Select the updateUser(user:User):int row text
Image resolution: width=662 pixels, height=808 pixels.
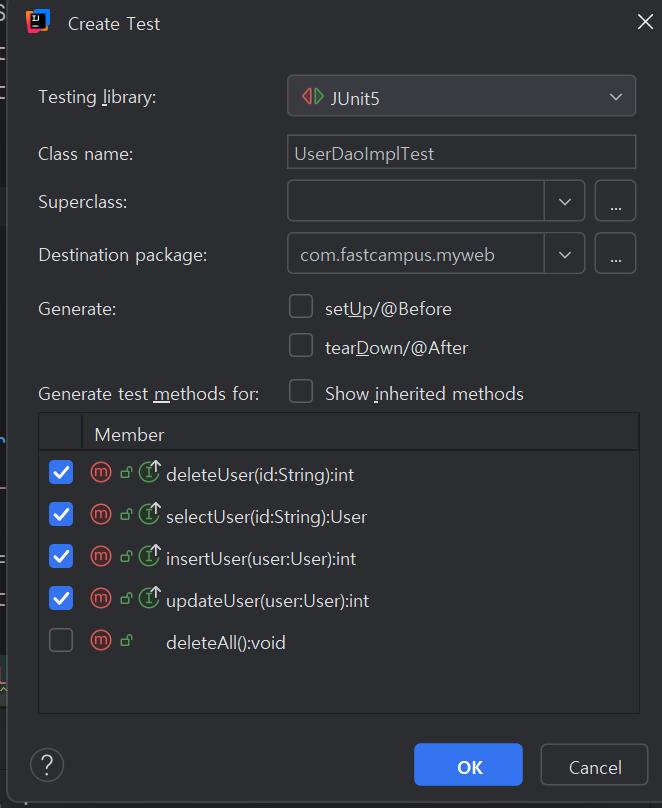click(267, 601)
